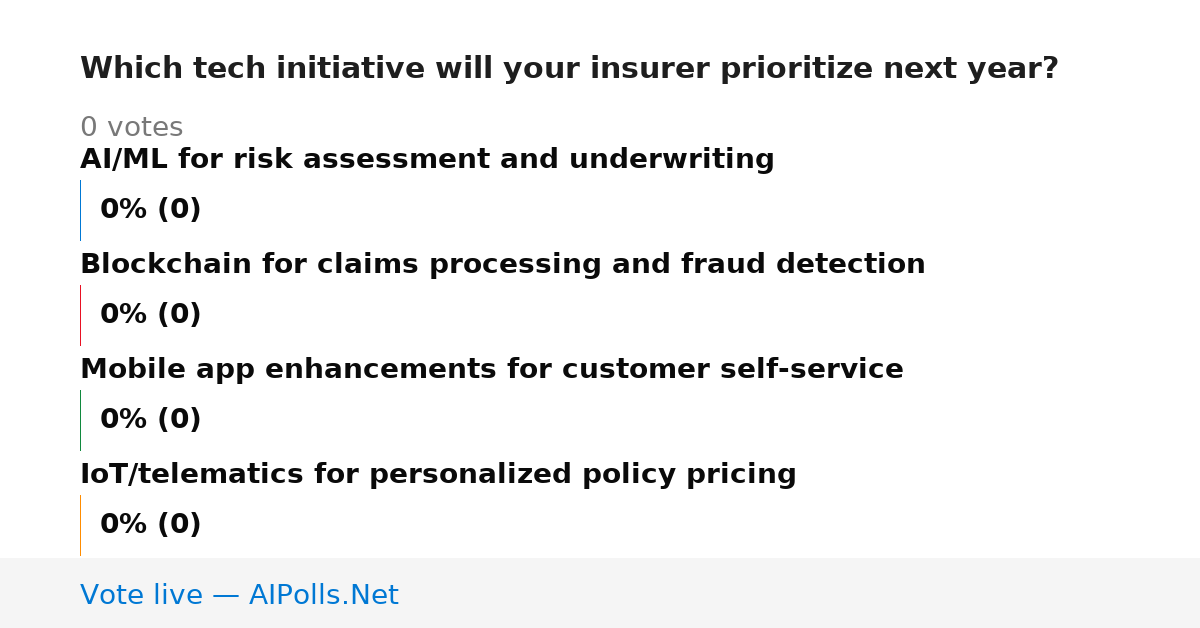Open the Vote live — AIPolls.Net link
Image resolution: width=1200 pixels, height=628 pixels.
tap(239, 596)
